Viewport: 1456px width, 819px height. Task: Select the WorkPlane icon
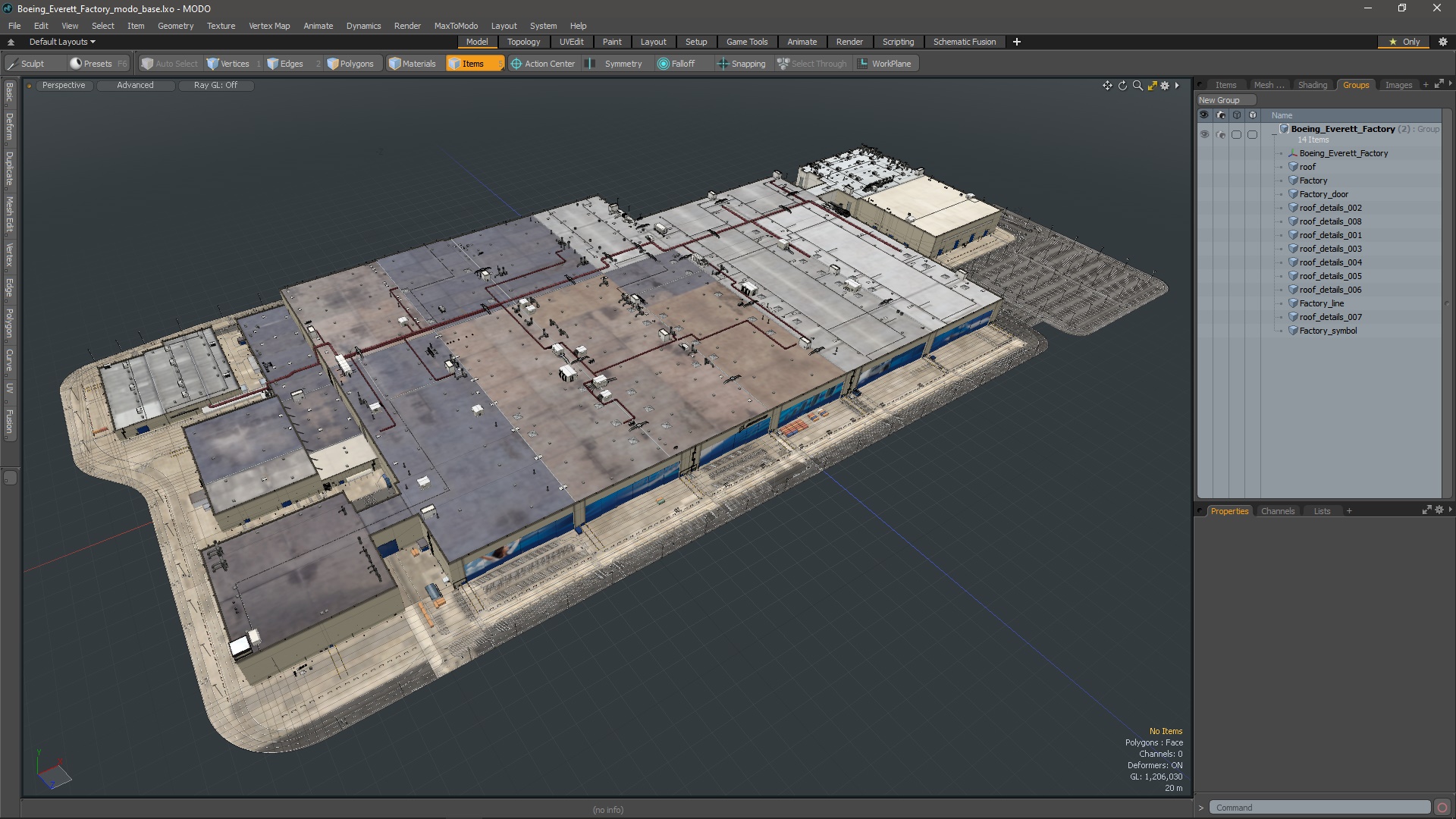(862, 63)
